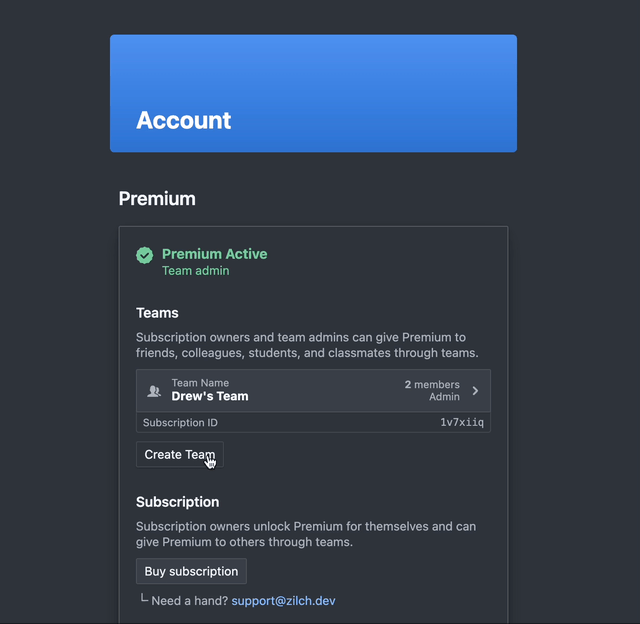Click the Buy subscription button

click(x=191, y=571)
